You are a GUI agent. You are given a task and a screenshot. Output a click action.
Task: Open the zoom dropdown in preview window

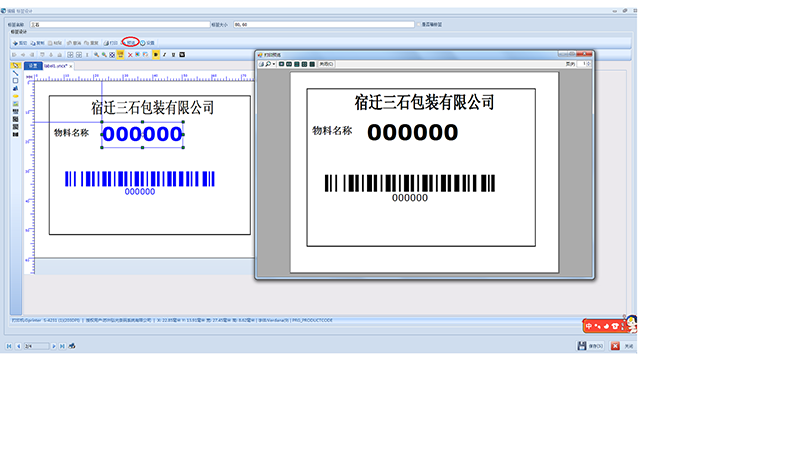pos(274,64)
